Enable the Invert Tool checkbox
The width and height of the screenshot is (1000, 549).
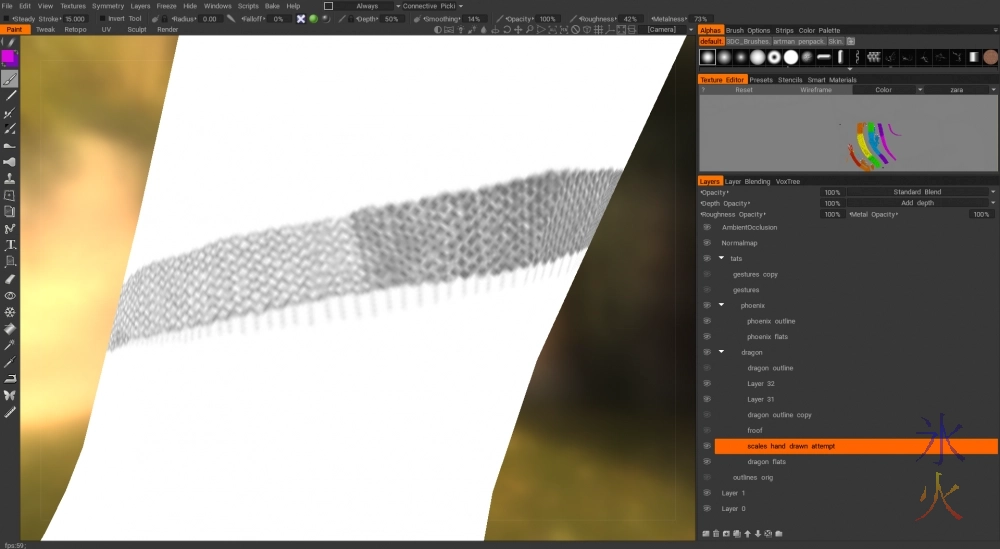coord(101,19)
